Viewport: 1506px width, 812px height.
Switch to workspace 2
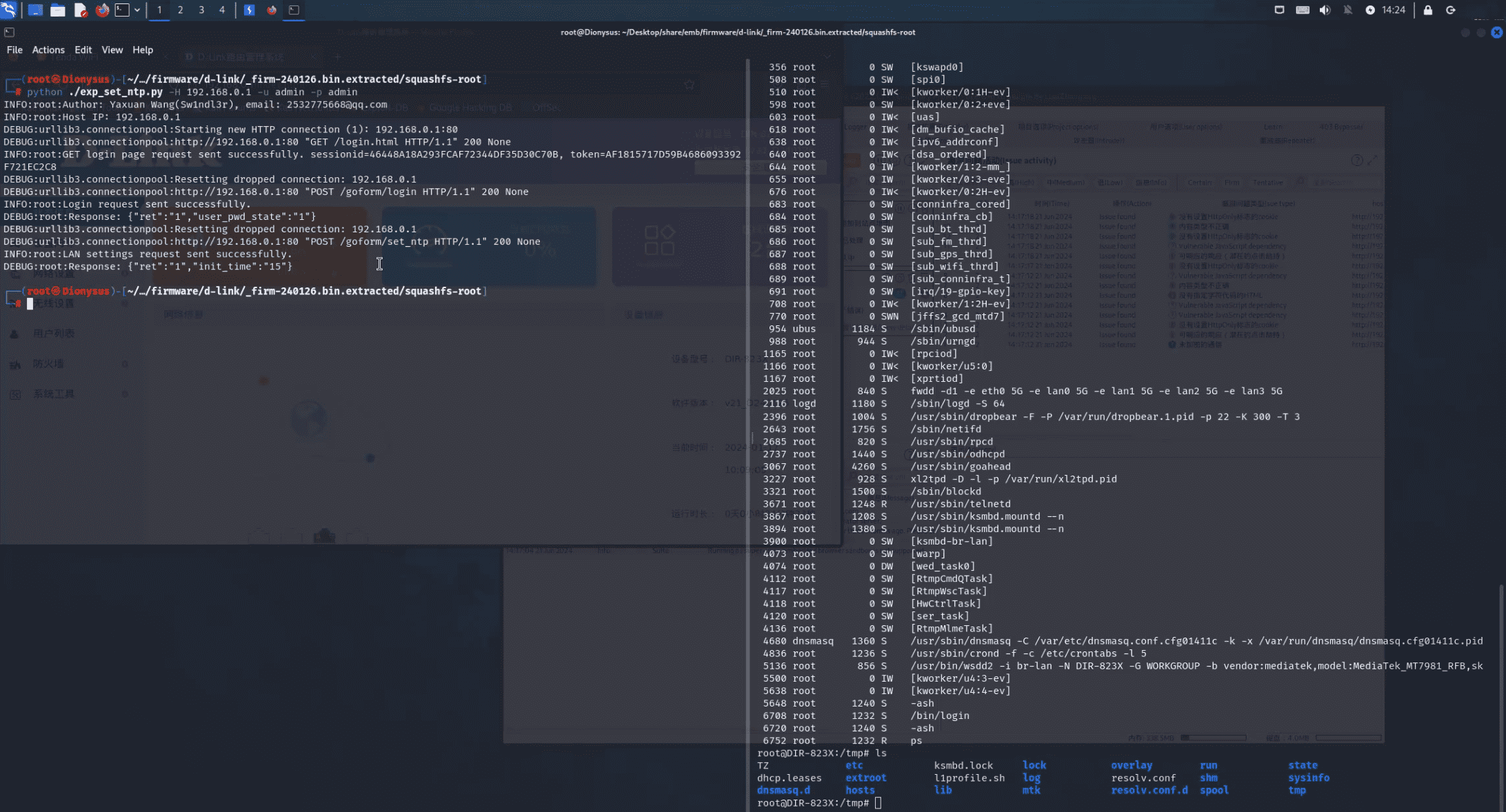coord(180,10)
